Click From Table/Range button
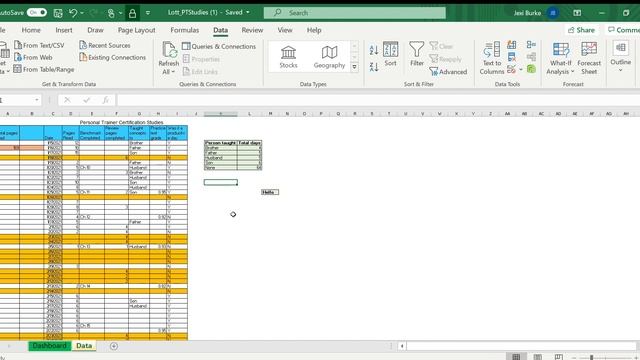 44,69
